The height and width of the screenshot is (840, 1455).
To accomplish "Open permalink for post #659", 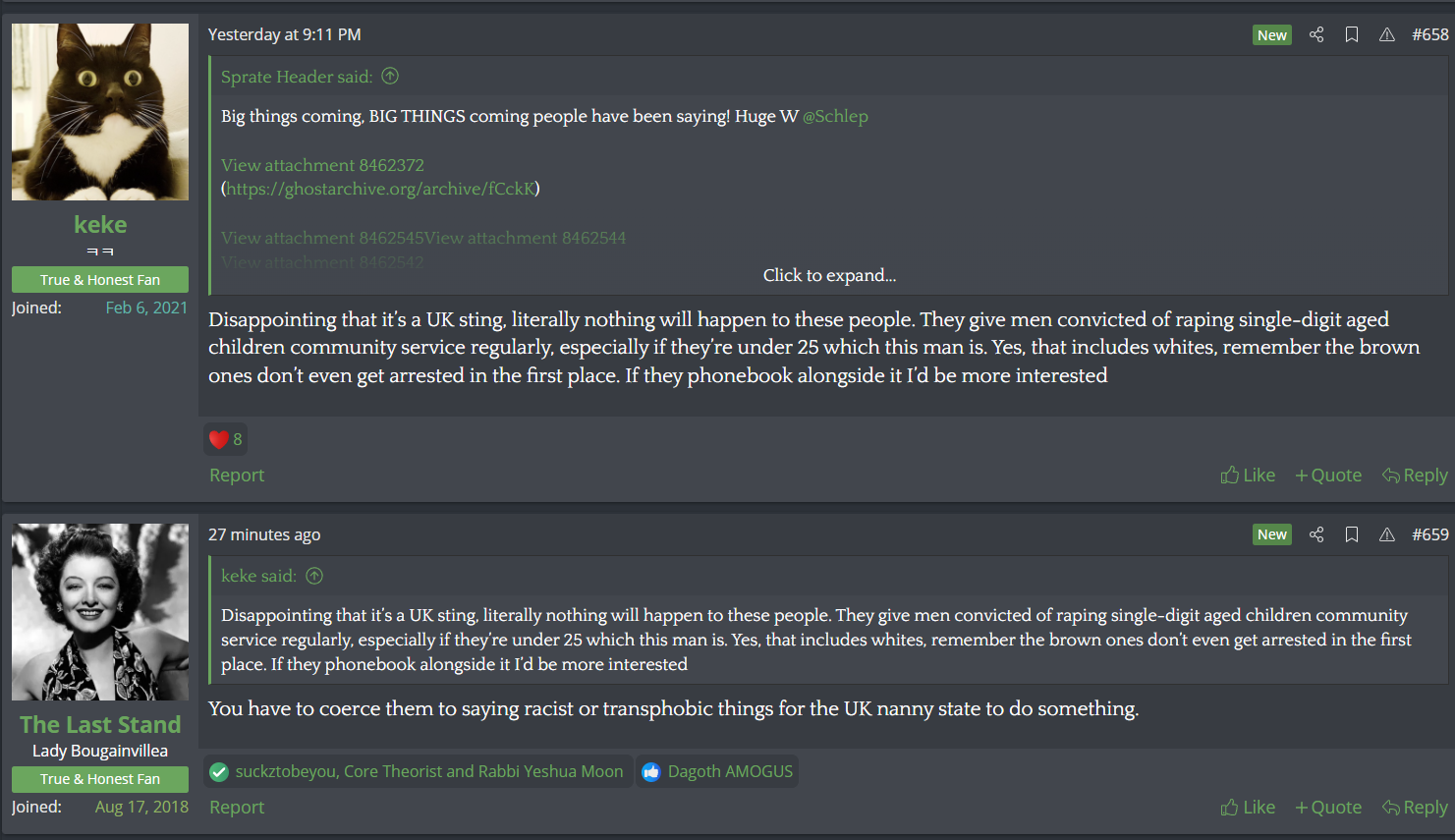I will point(1429,534).
